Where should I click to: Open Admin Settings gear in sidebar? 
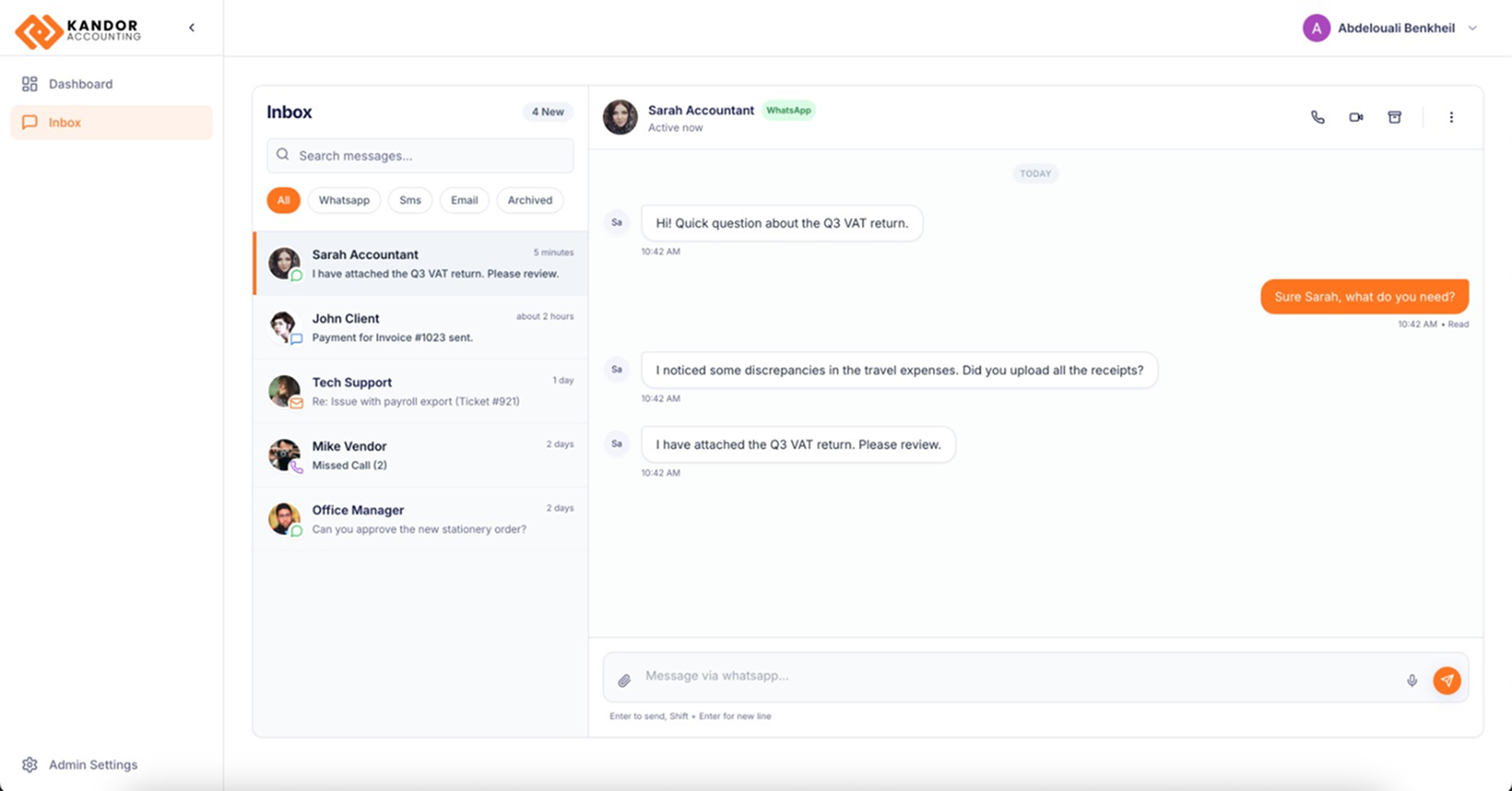coord(30,765)
